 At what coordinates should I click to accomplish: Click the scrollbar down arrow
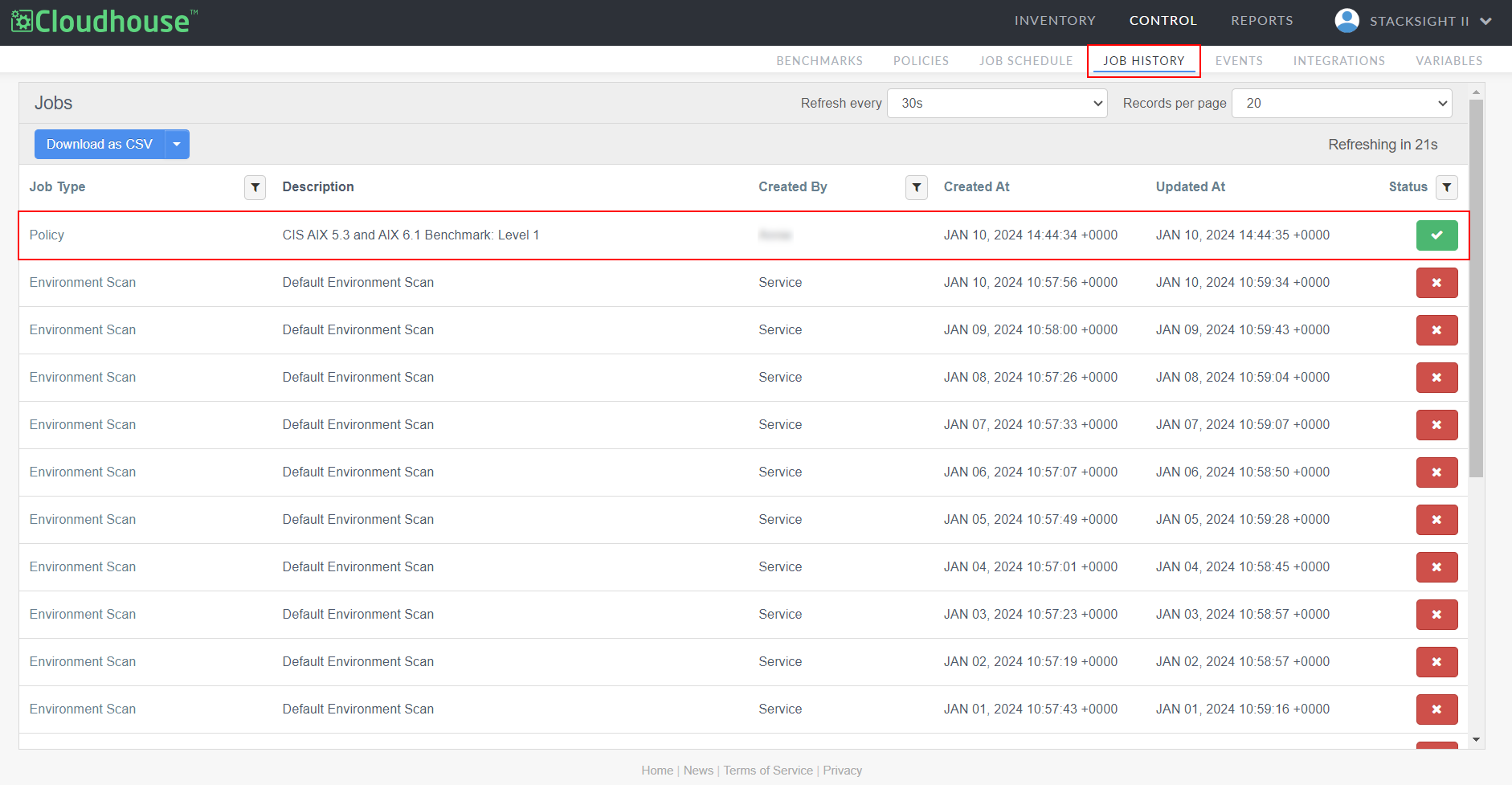1476,740
